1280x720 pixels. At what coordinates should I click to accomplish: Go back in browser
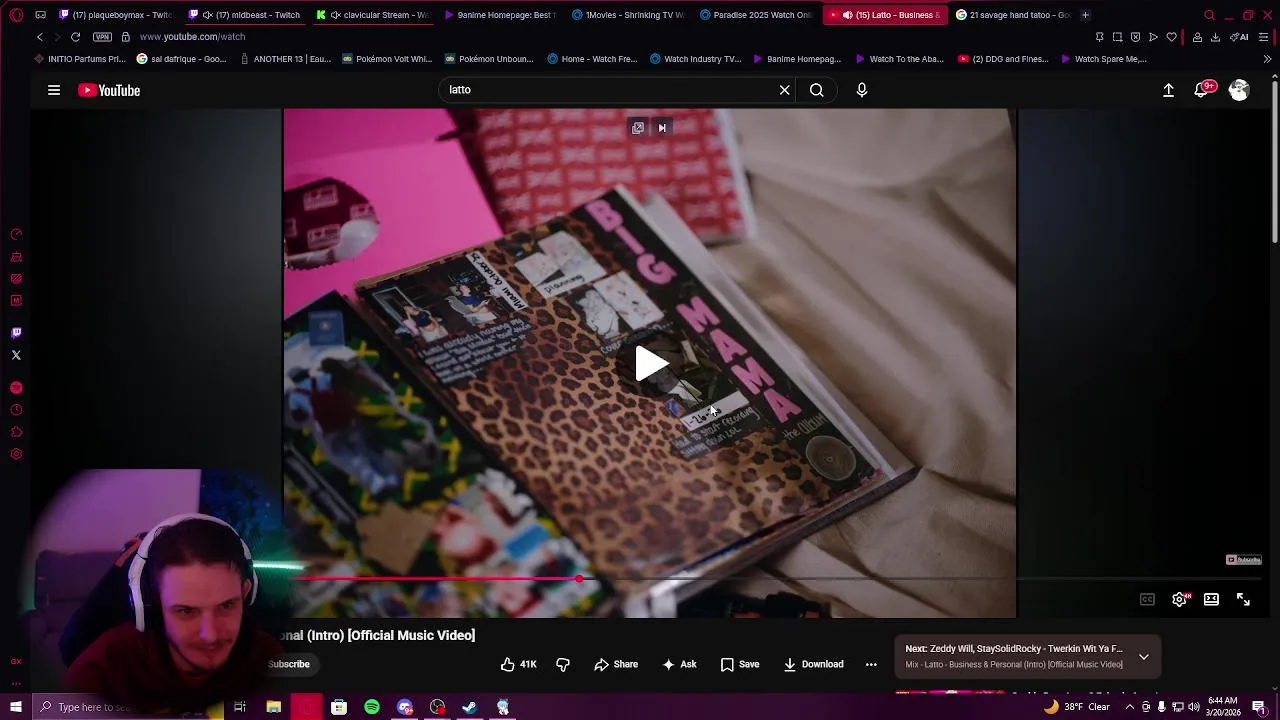point(40,37)
